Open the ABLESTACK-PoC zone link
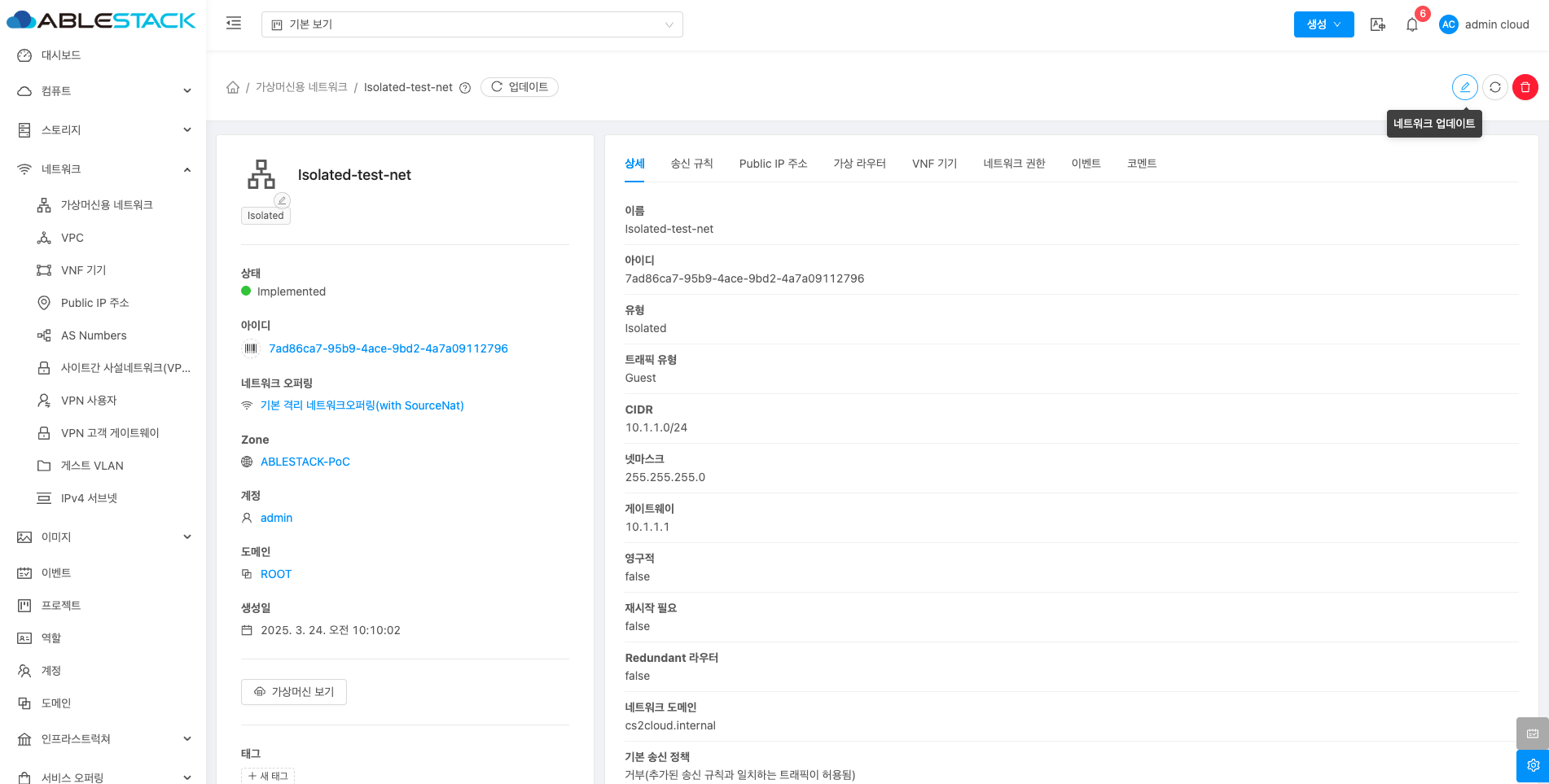1549x784 pixels. coord(305,462)
